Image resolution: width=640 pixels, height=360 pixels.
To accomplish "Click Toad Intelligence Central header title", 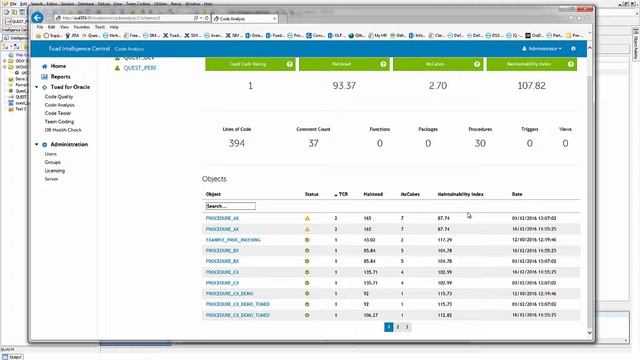I will (79, 49).
